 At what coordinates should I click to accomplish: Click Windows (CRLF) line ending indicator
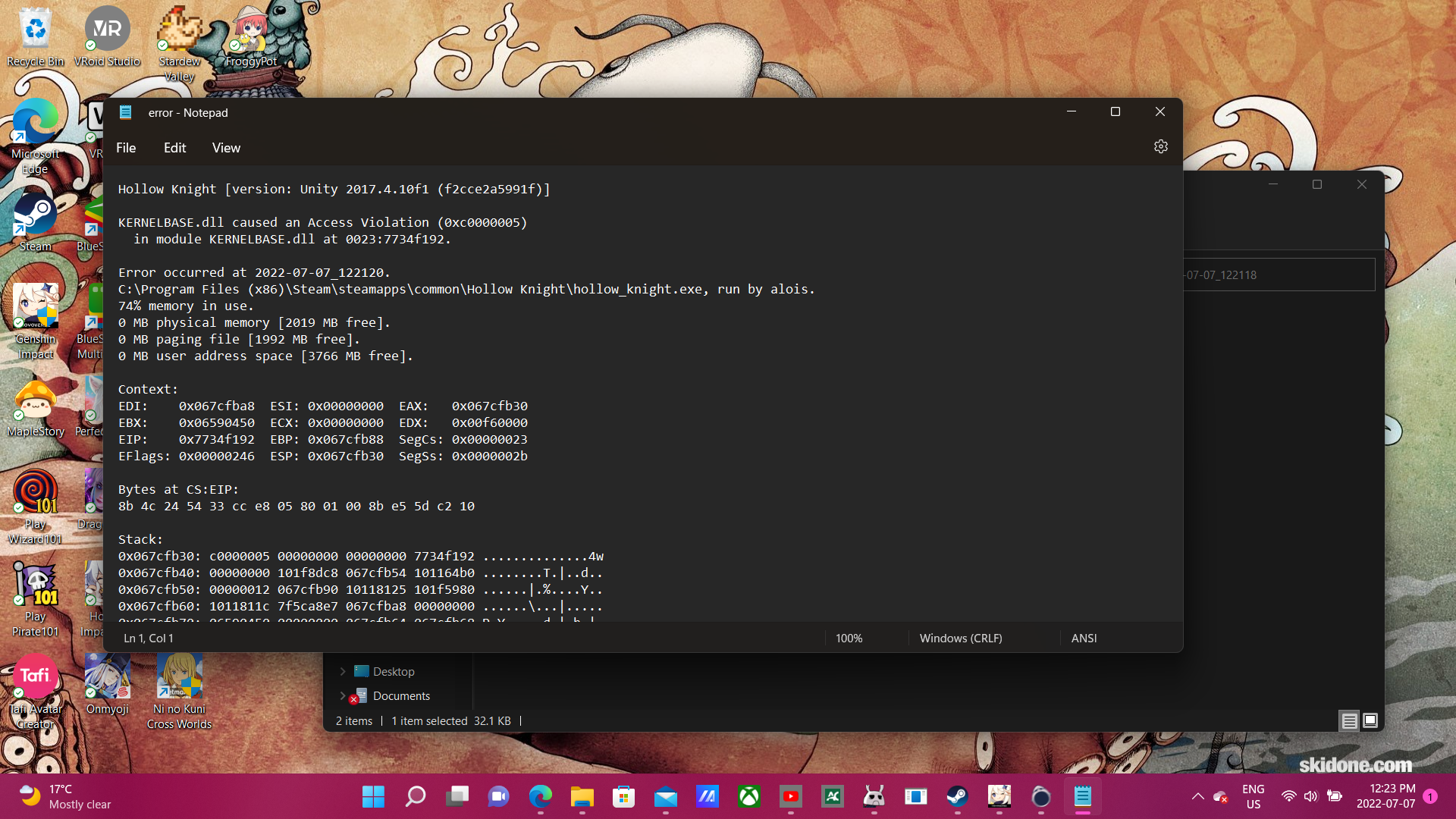pos(961,639)
